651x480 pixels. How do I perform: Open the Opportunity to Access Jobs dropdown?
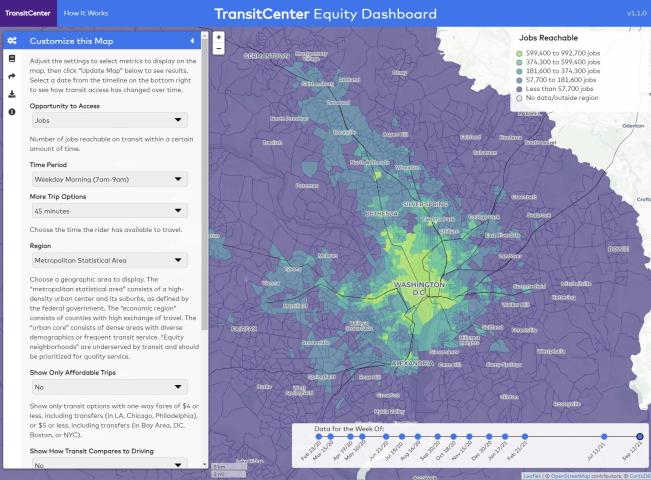(110, 120)
